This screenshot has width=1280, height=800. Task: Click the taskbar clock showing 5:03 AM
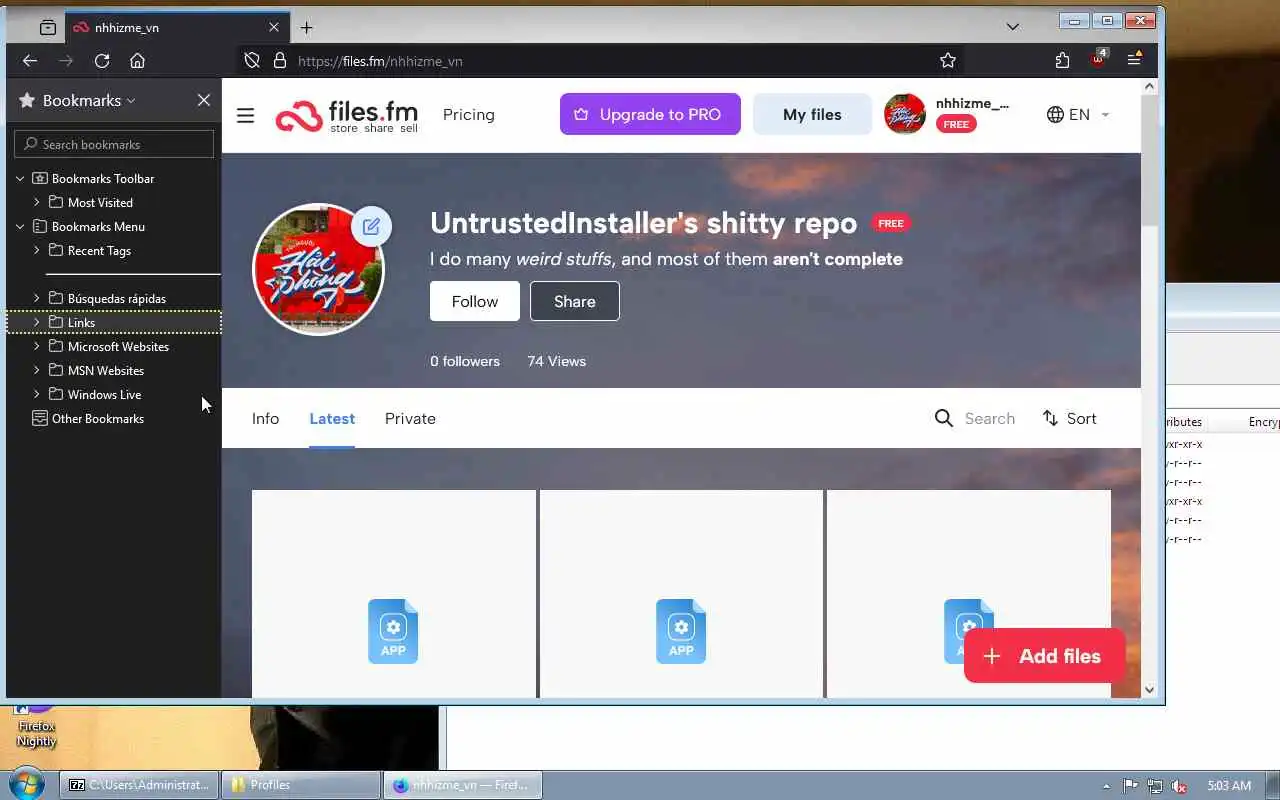point(1229,786)
